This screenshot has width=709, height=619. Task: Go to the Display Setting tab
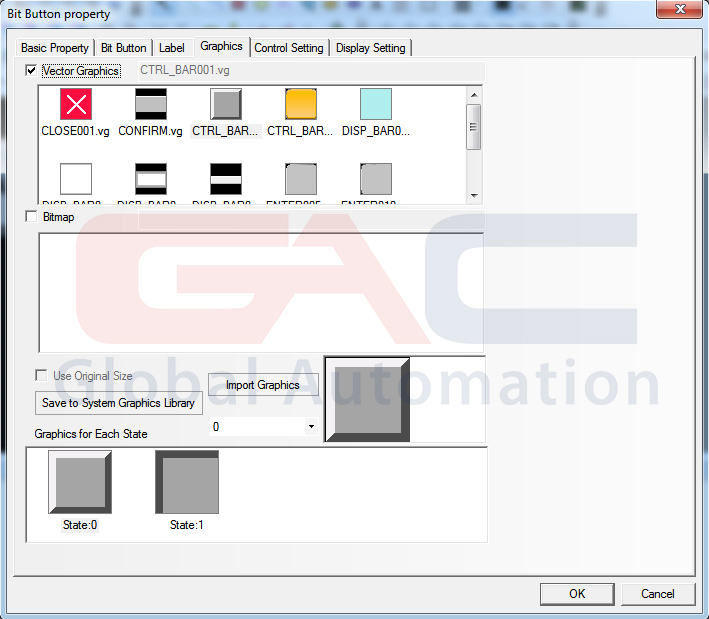click(x=370, y=48)
